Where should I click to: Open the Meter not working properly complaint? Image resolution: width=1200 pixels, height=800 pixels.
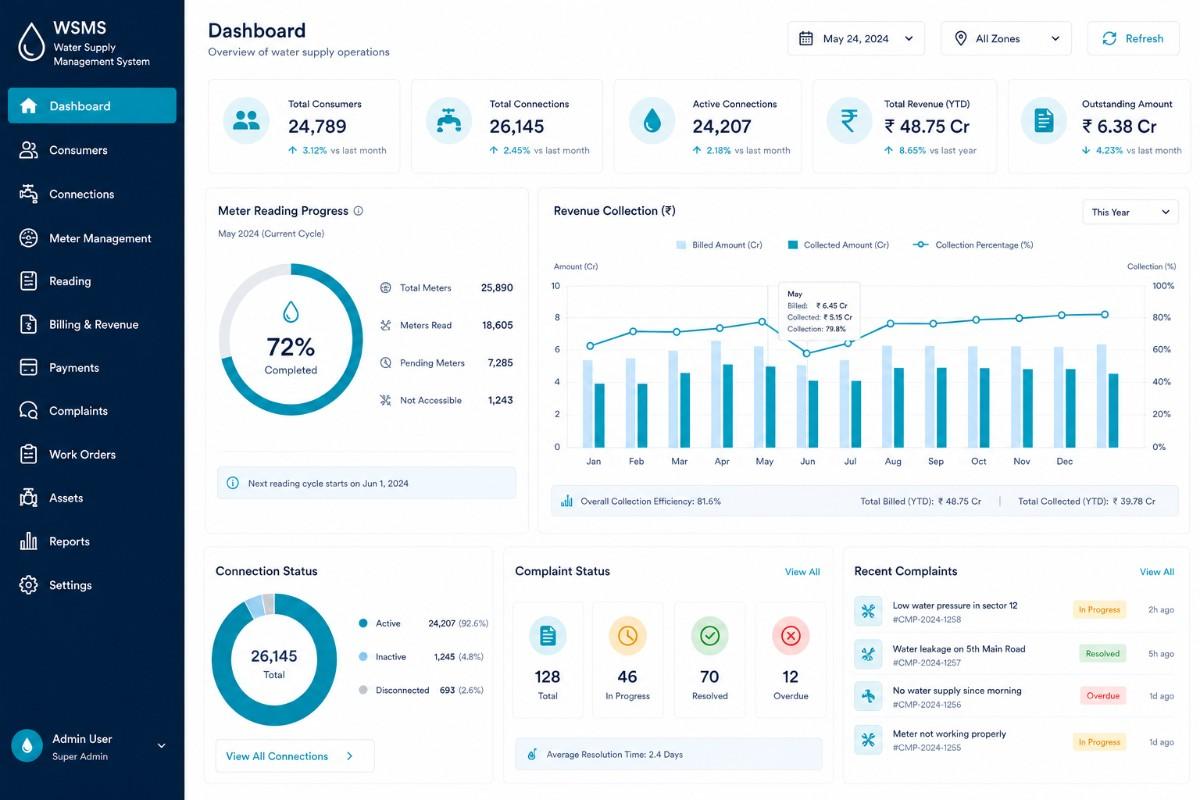tap(1014, 740)
